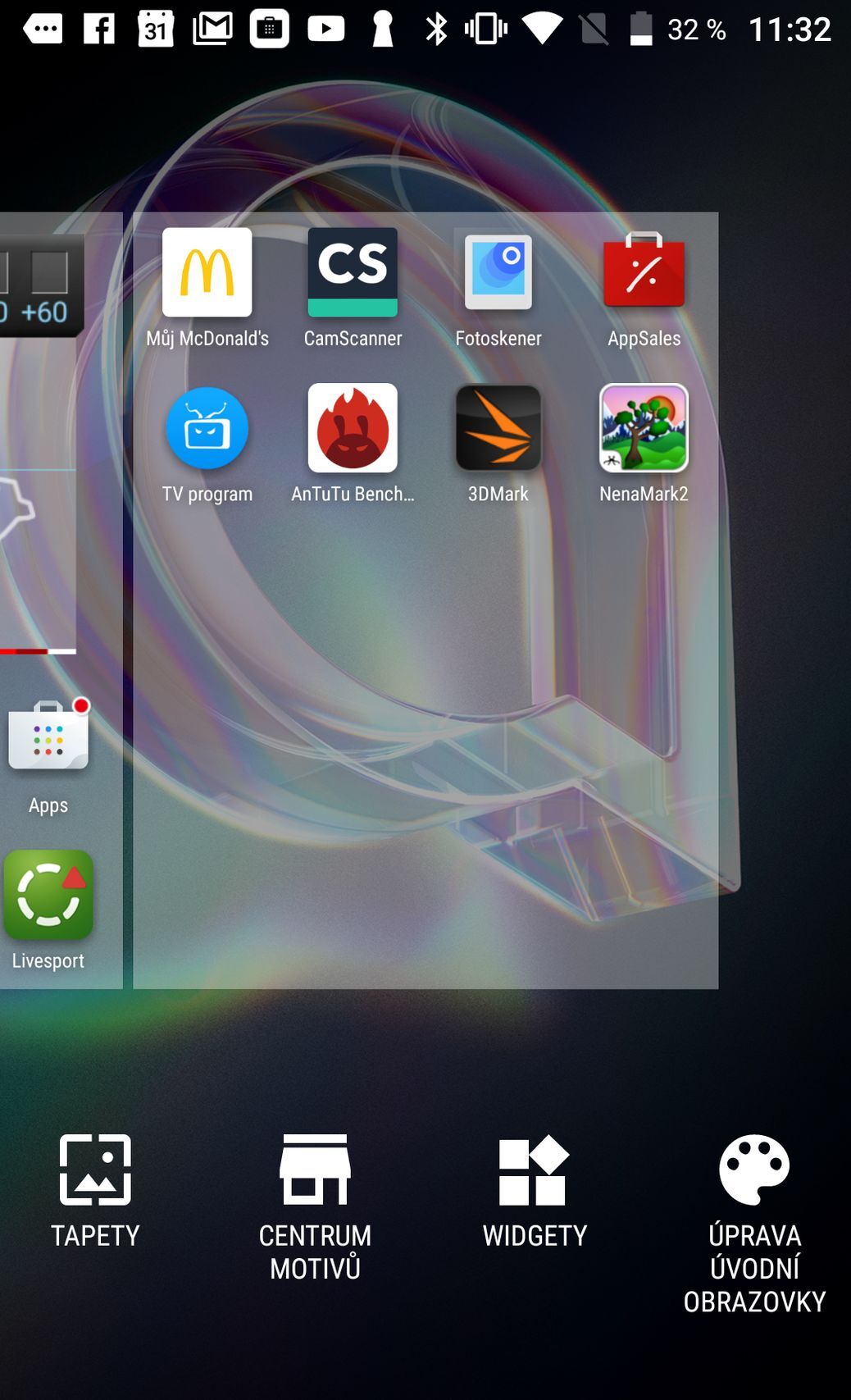Tap the YouTube notification icon in status bar
The width and height of the screenshot is (851, 1400).
pos(325,29)
